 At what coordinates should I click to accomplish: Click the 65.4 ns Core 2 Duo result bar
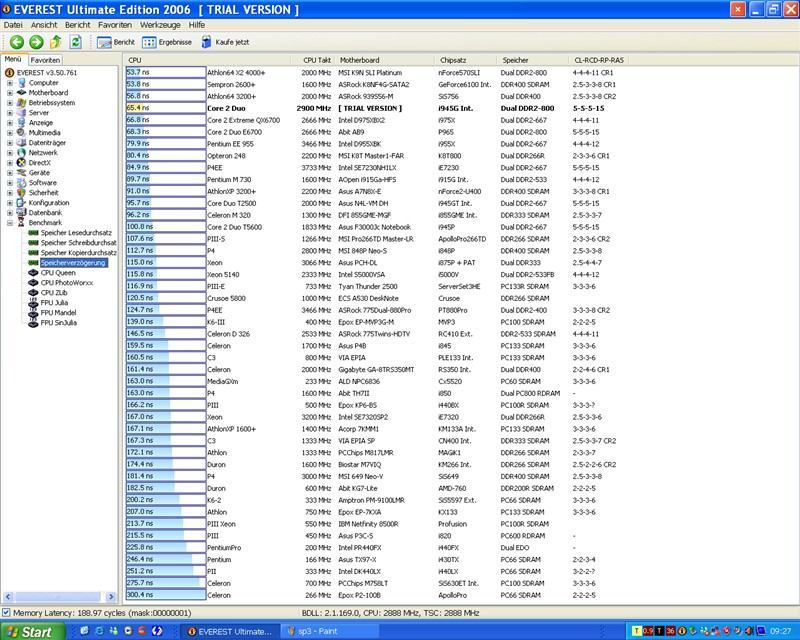166,108
